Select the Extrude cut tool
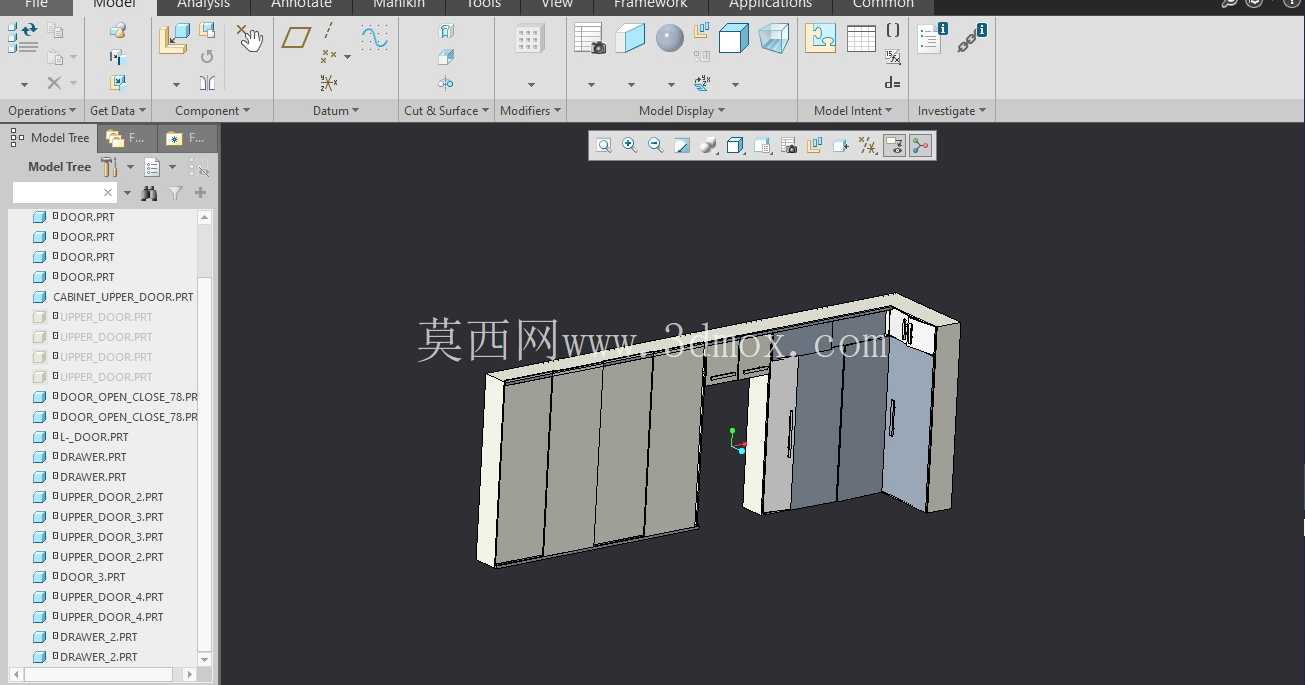Screen dimensions: 1305x685 [446, 57]
